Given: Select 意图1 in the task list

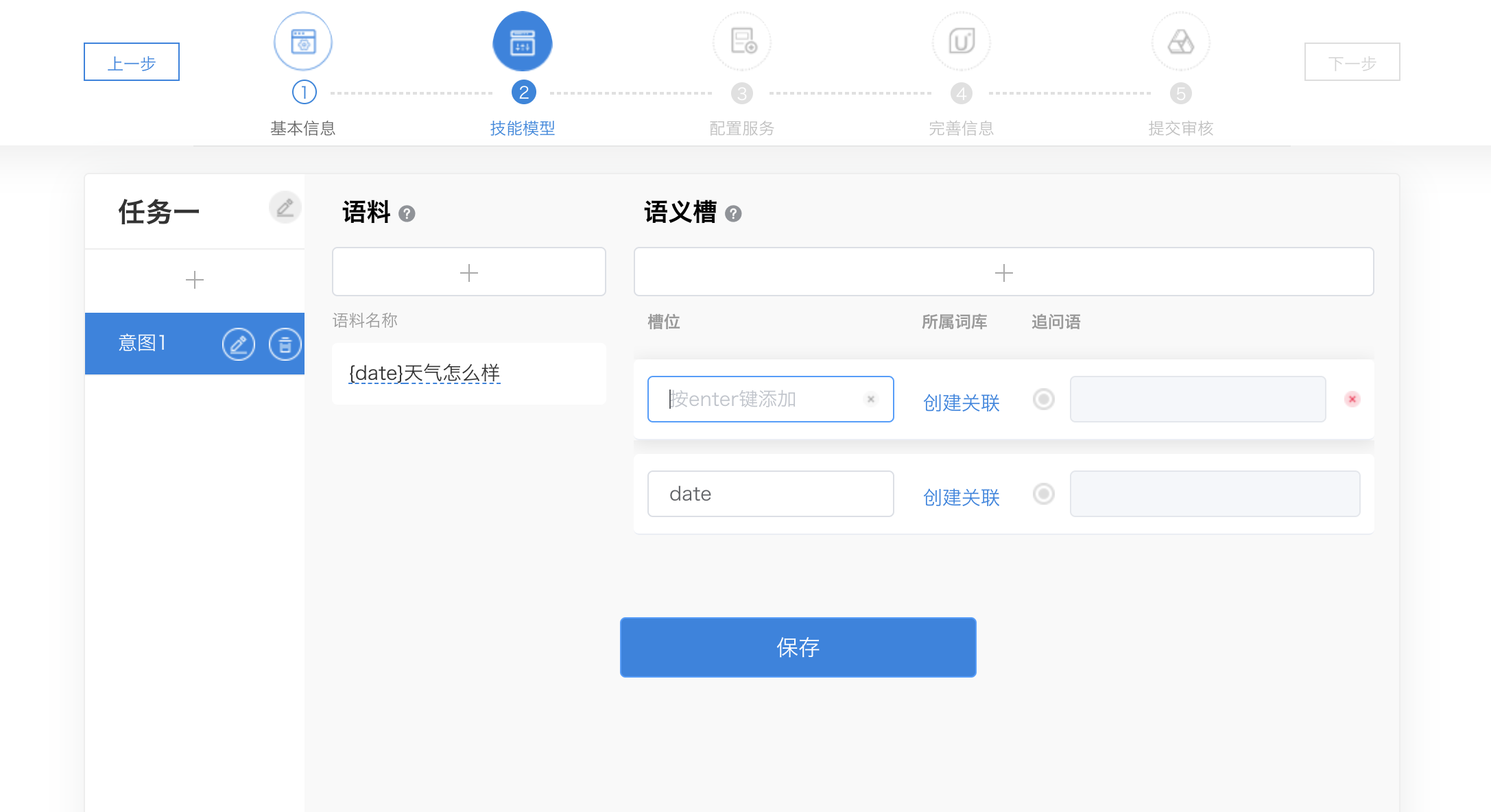Looking at the screenshot, I should click(x=143, y=343).
